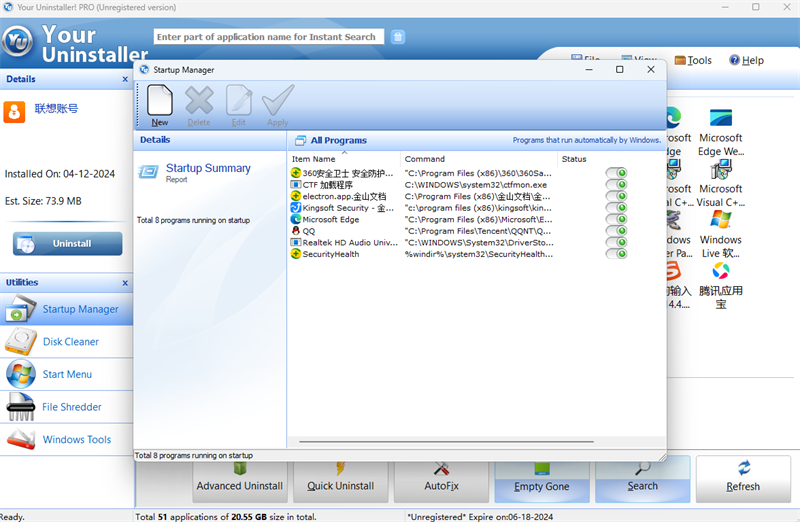Image resolution: width=800 pixels, height=522 pixels.
Task: Collapse the Utilities panel
Action: (x=125, y=283)
